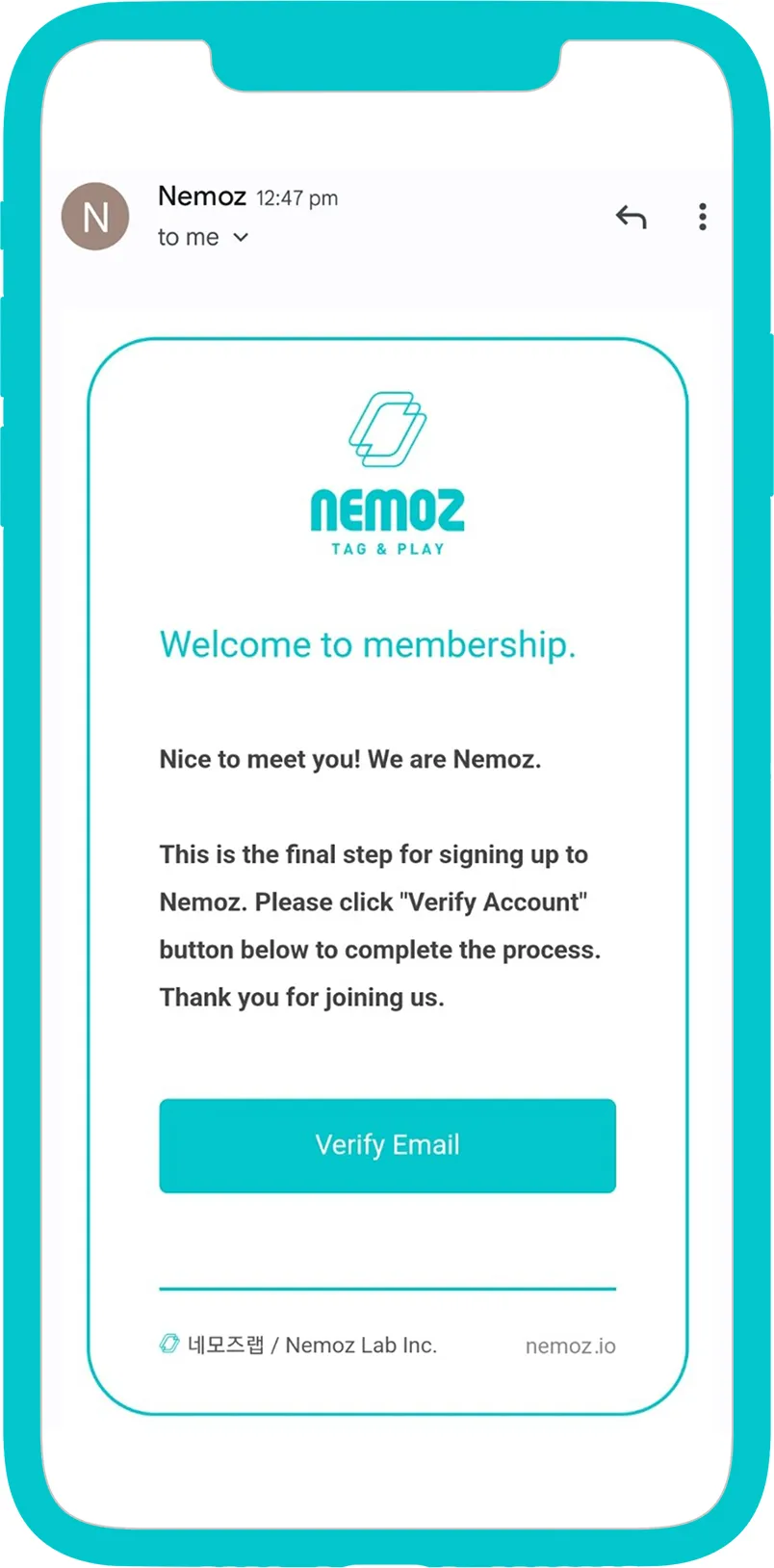Click the small Nemoz logo icon in footer
The width and height of the screenshot is (774, 1568).
[169, 1344]
